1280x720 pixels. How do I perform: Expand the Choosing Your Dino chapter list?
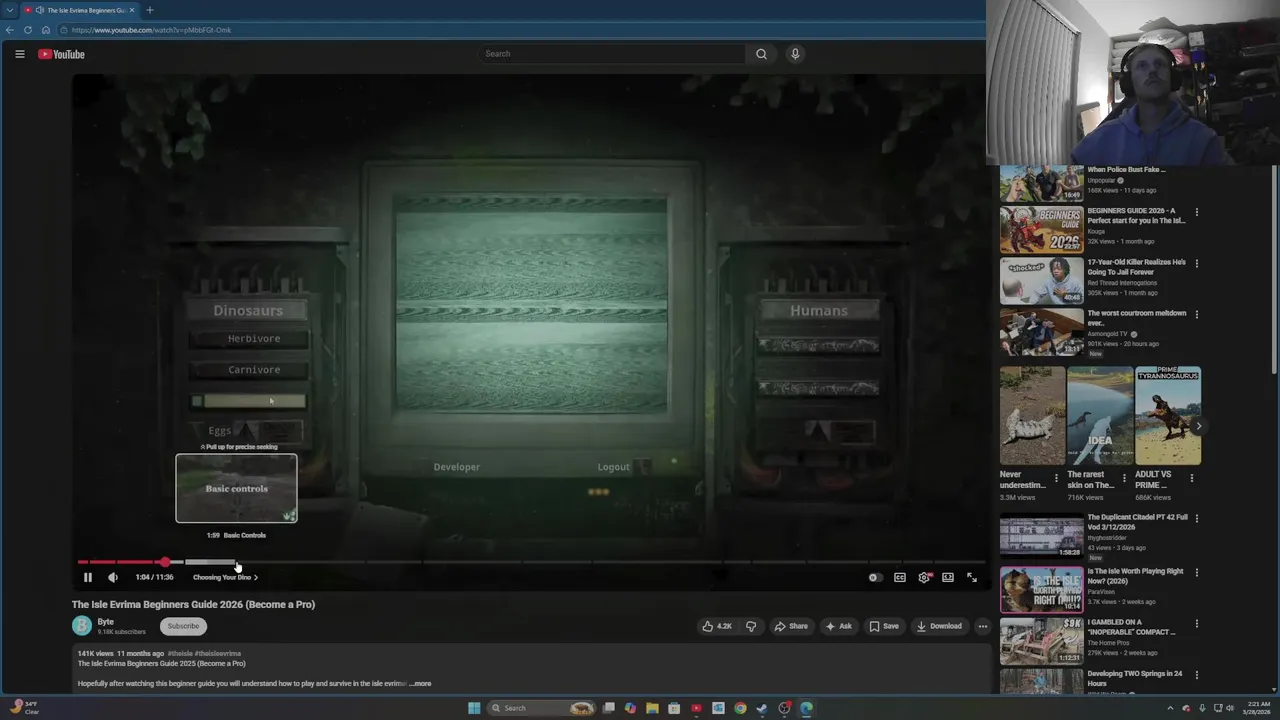click(225, 577)
